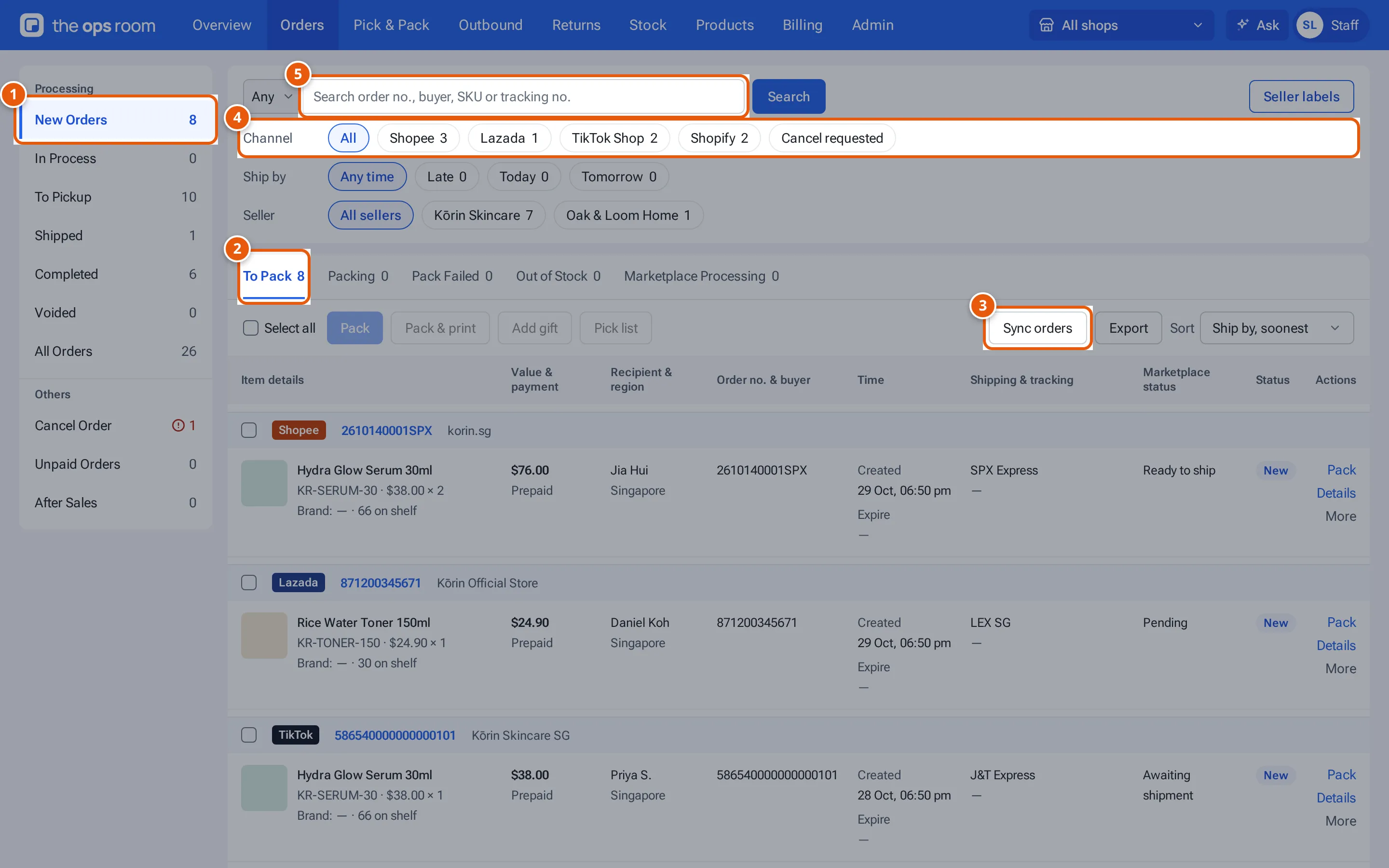Open the Products nav tab
Viewport: 1389px width, 868px height.
coord(724,25)
